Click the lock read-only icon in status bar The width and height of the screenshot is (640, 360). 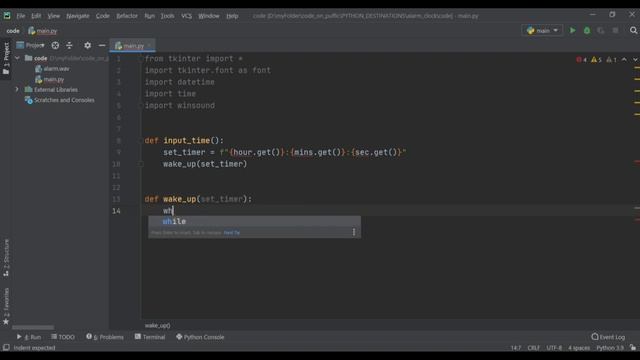tap(633, 348)
